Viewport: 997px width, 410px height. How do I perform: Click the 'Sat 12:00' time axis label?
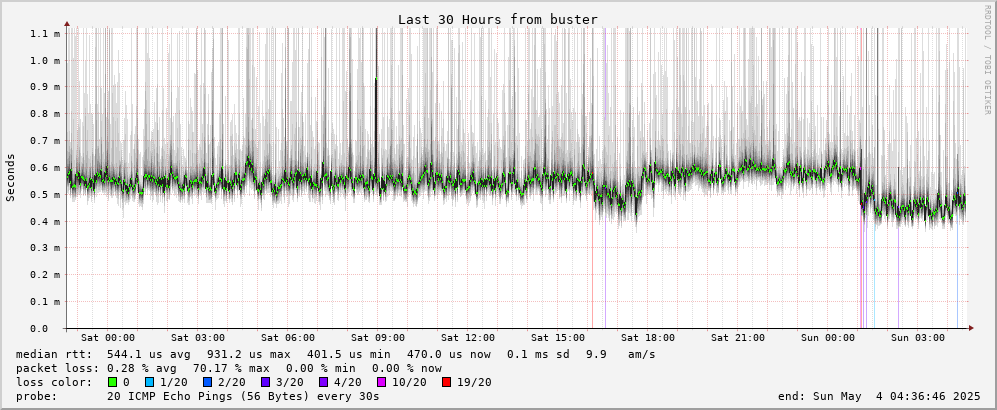[468, 338]
